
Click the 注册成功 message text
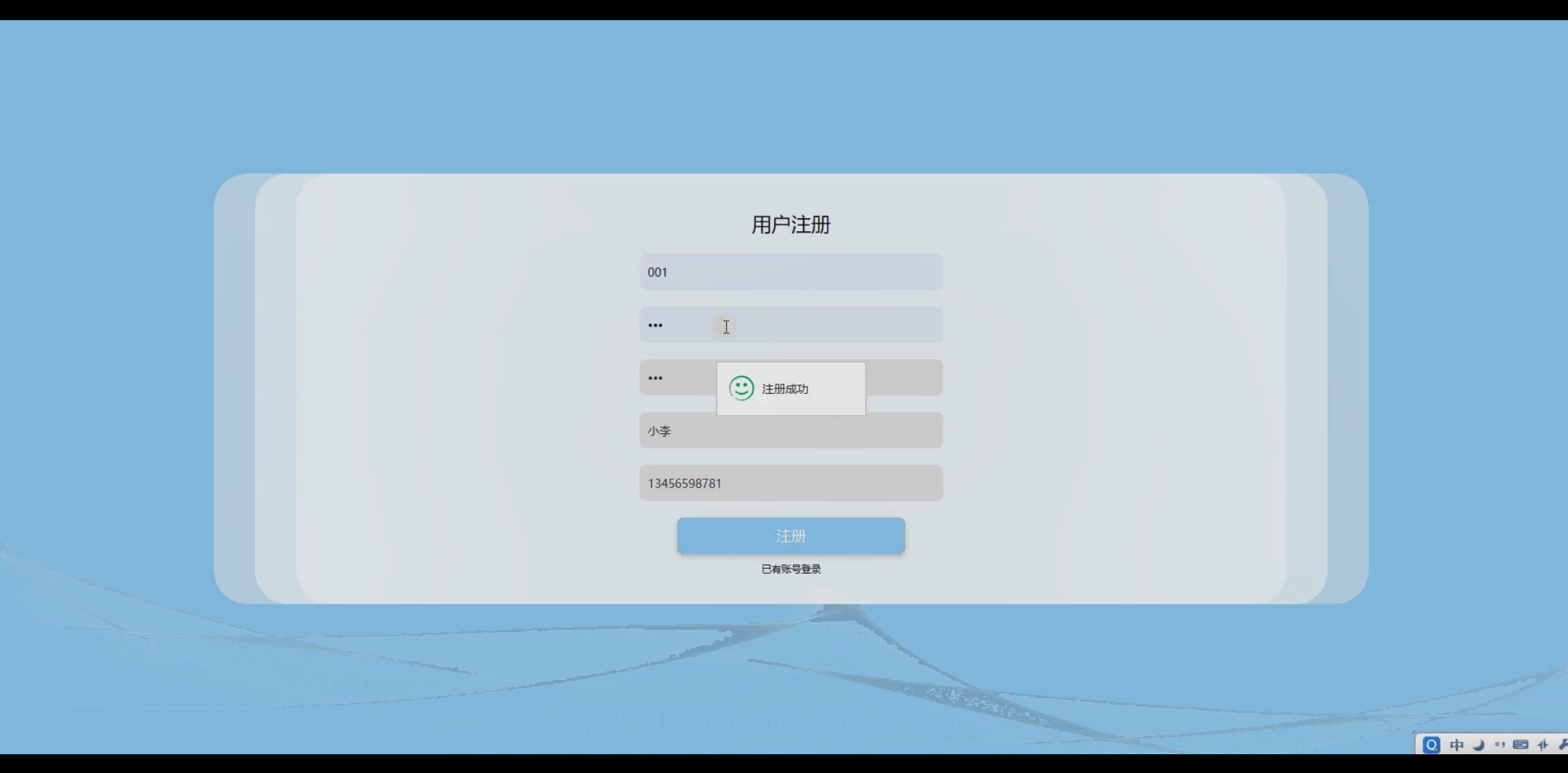[785, 389]
